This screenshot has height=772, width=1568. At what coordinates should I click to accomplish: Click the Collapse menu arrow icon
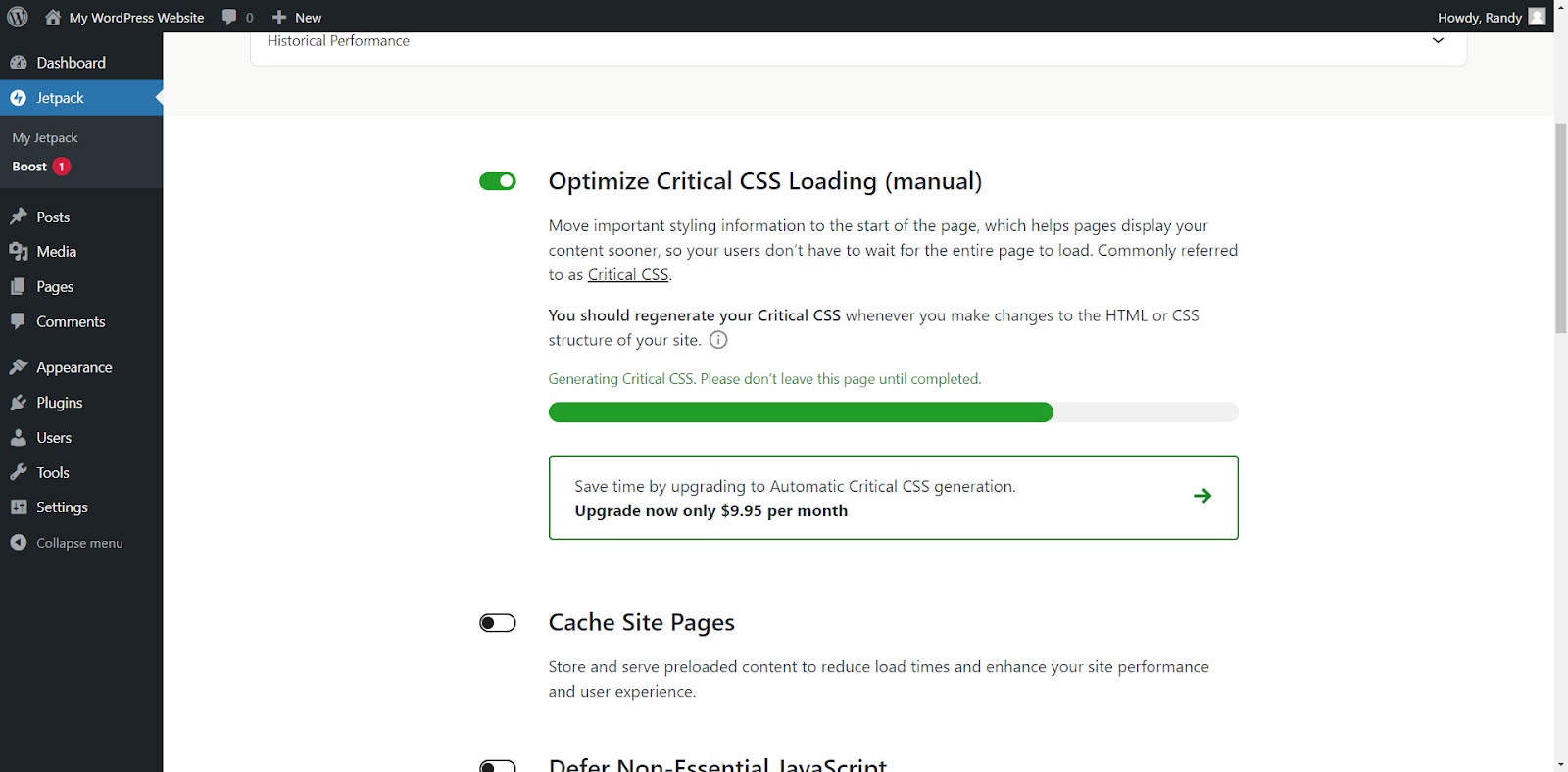coord(19,543)
